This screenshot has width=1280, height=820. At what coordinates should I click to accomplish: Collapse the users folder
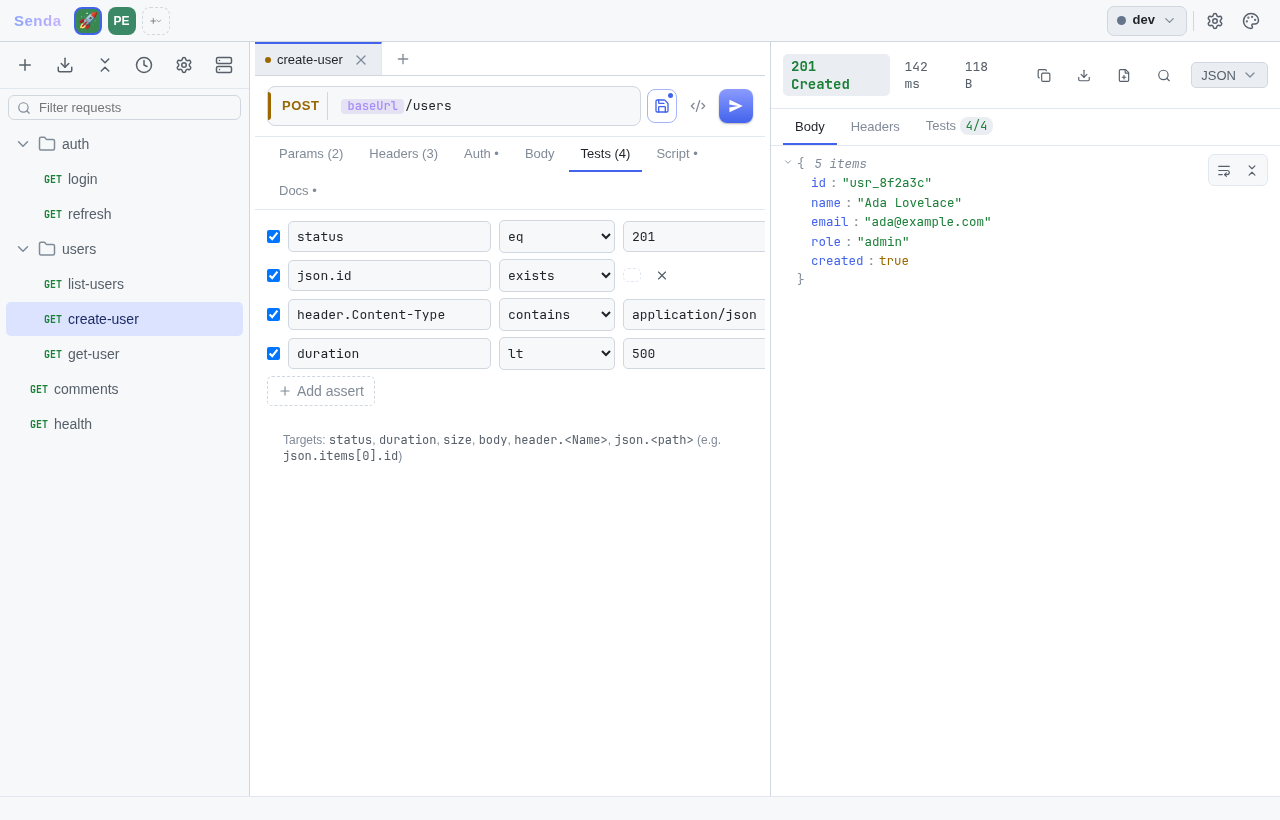23,249
